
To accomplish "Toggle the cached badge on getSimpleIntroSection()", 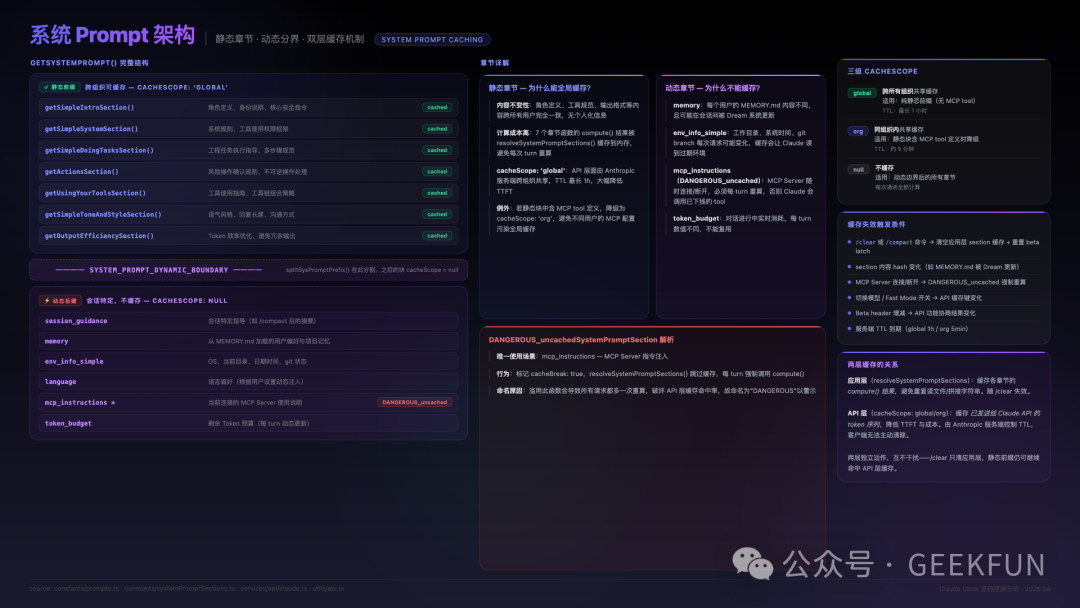I will click(437, 107).
